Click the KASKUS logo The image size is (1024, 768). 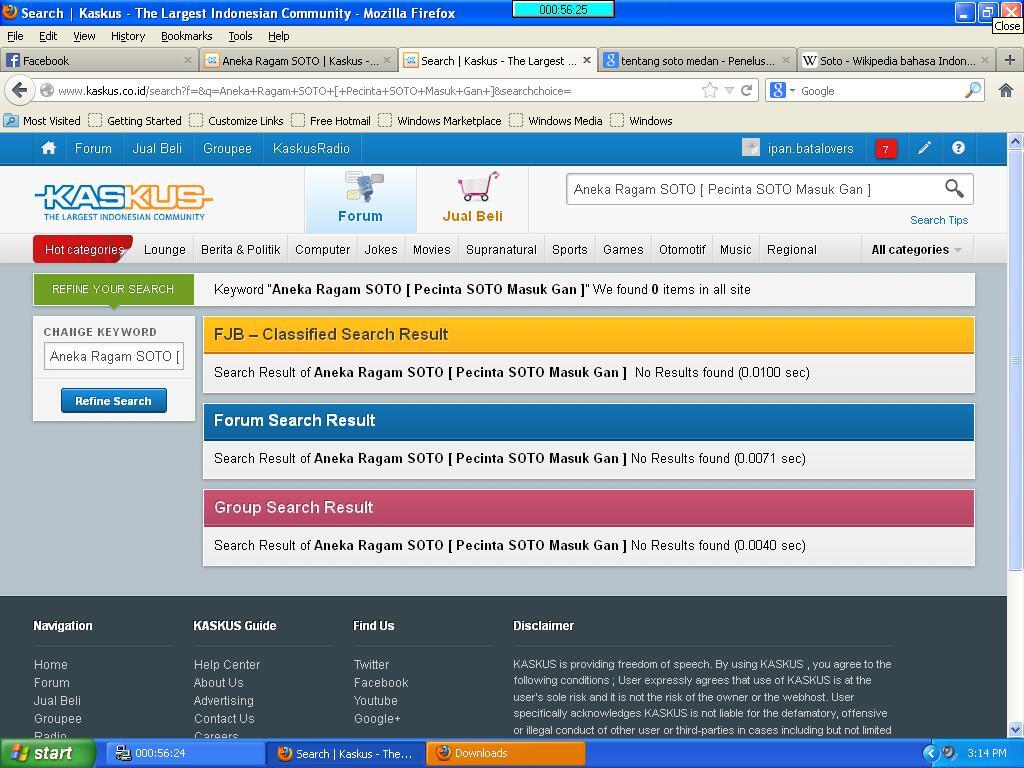pyautogui.click(x=123, y=202)
